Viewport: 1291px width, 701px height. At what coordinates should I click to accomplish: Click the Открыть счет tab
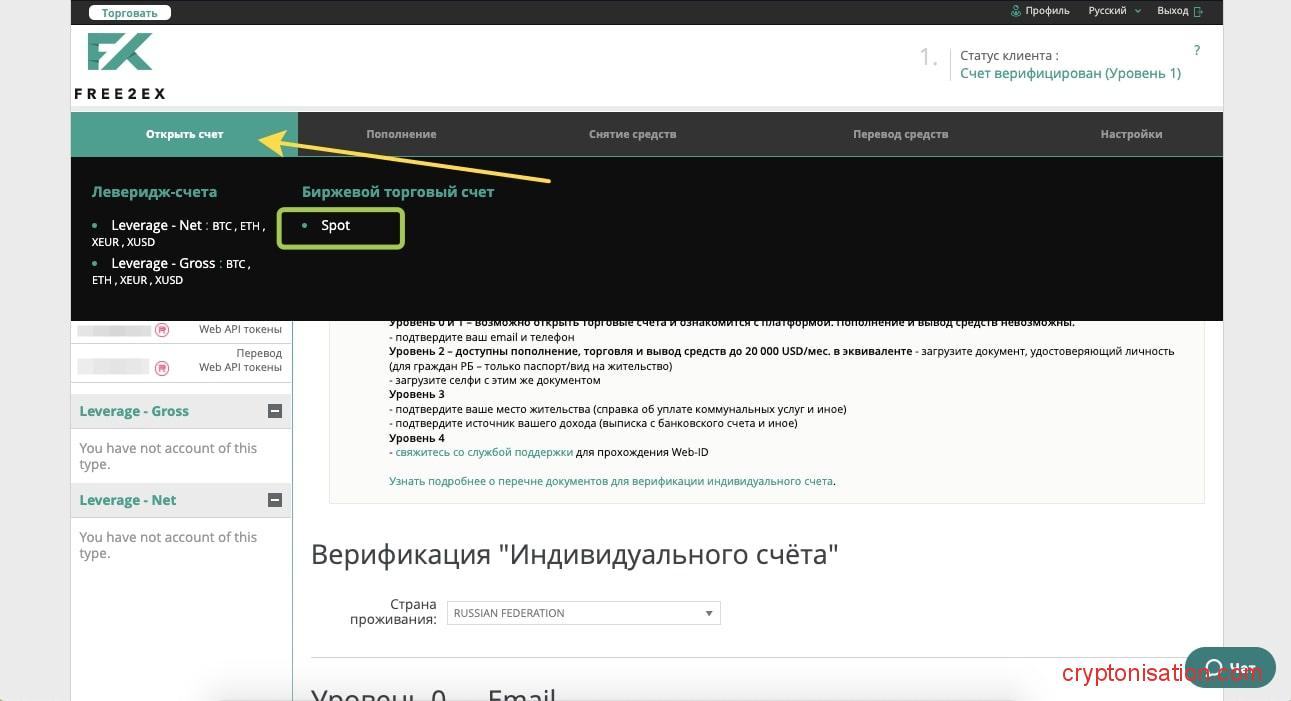[x=184, y=134]
